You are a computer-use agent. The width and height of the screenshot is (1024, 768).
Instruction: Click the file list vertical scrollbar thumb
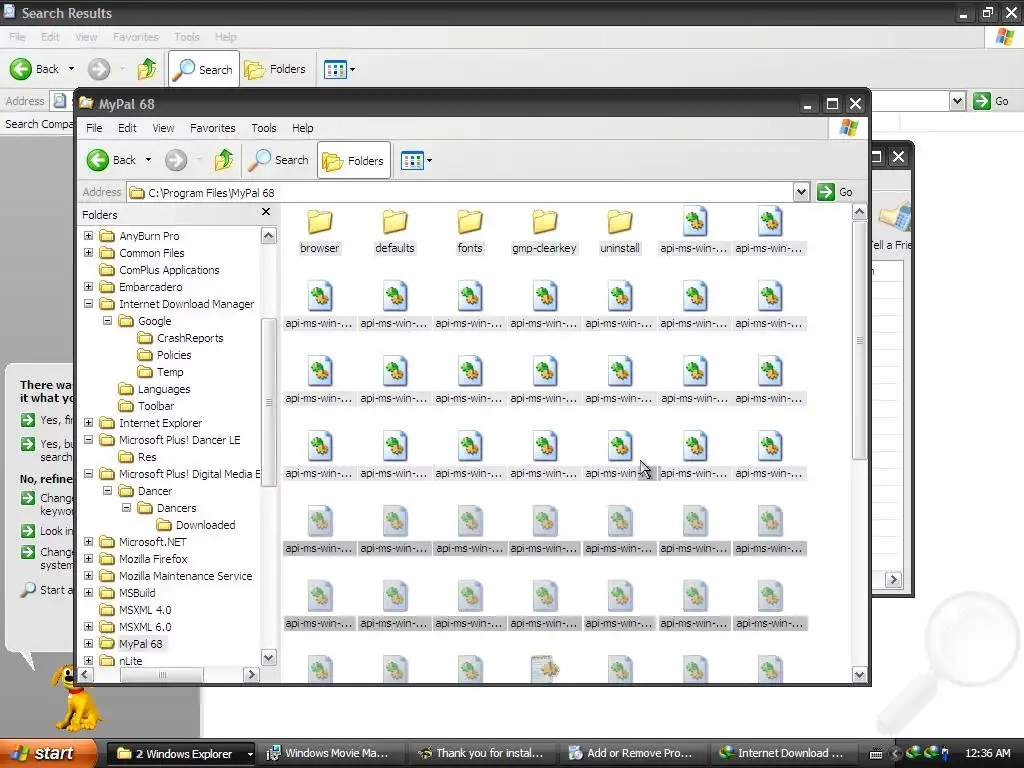tap(859, 340)
